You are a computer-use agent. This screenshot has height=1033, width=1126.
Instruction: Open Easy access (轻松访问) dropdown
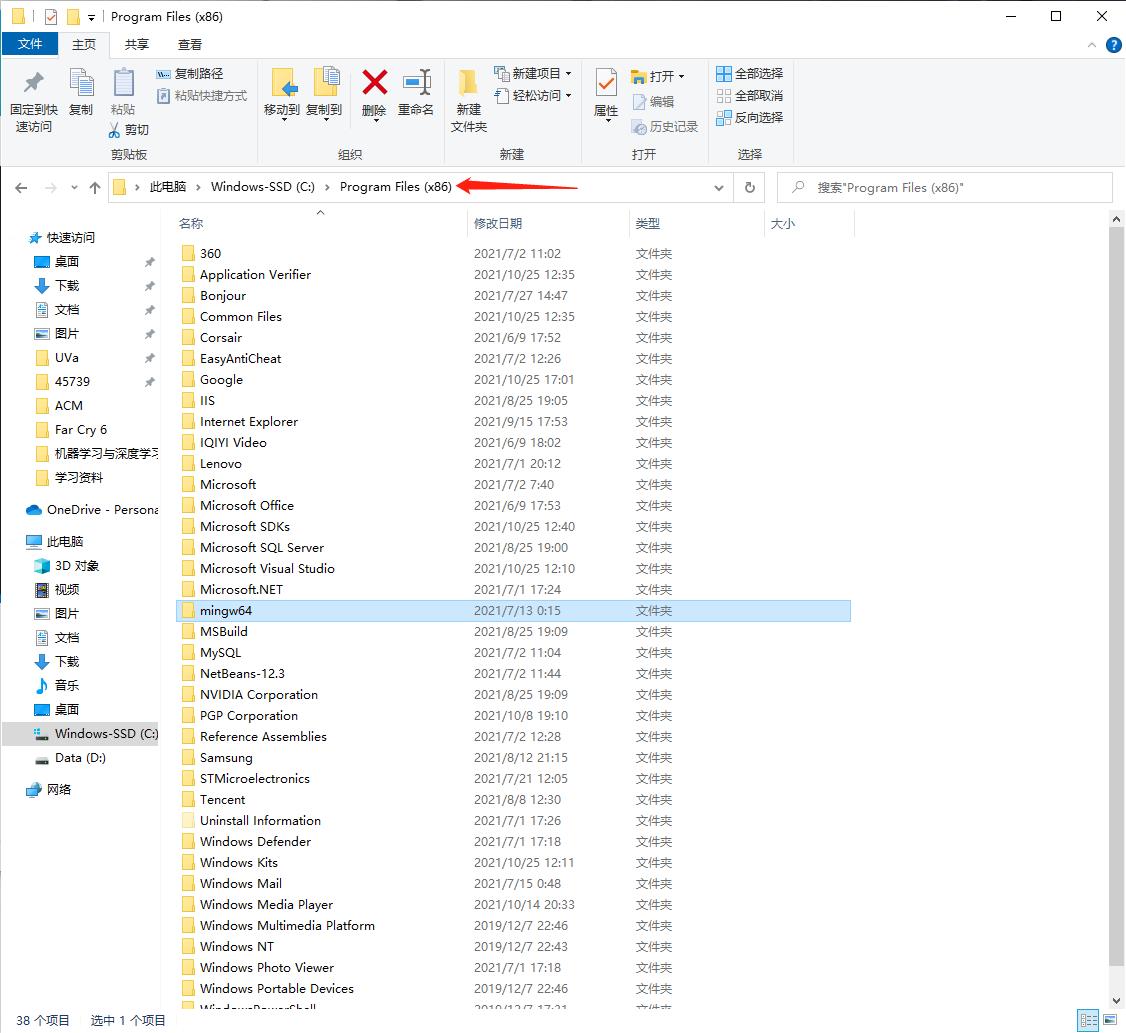pyautogui.click(x=533, y=95)
